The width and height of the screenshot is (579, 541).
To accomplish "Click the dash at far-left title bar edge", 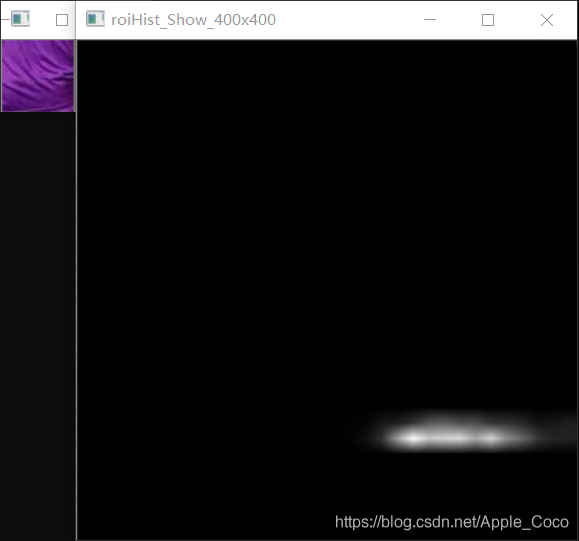I will 5,19.
